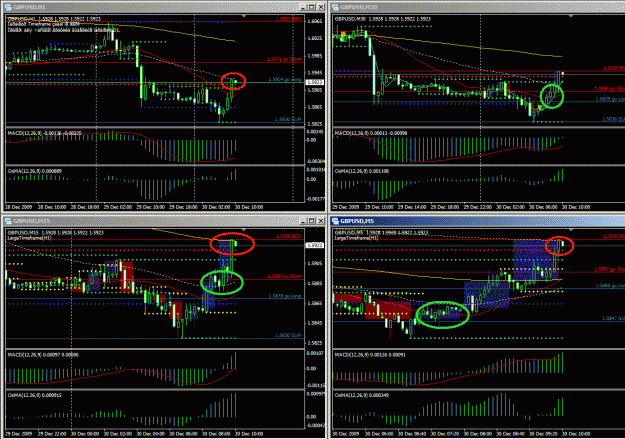This screenshot has width=625, height=439.
Task: Activate the GBPUSD,M30 window title bar
Action: 478,7
